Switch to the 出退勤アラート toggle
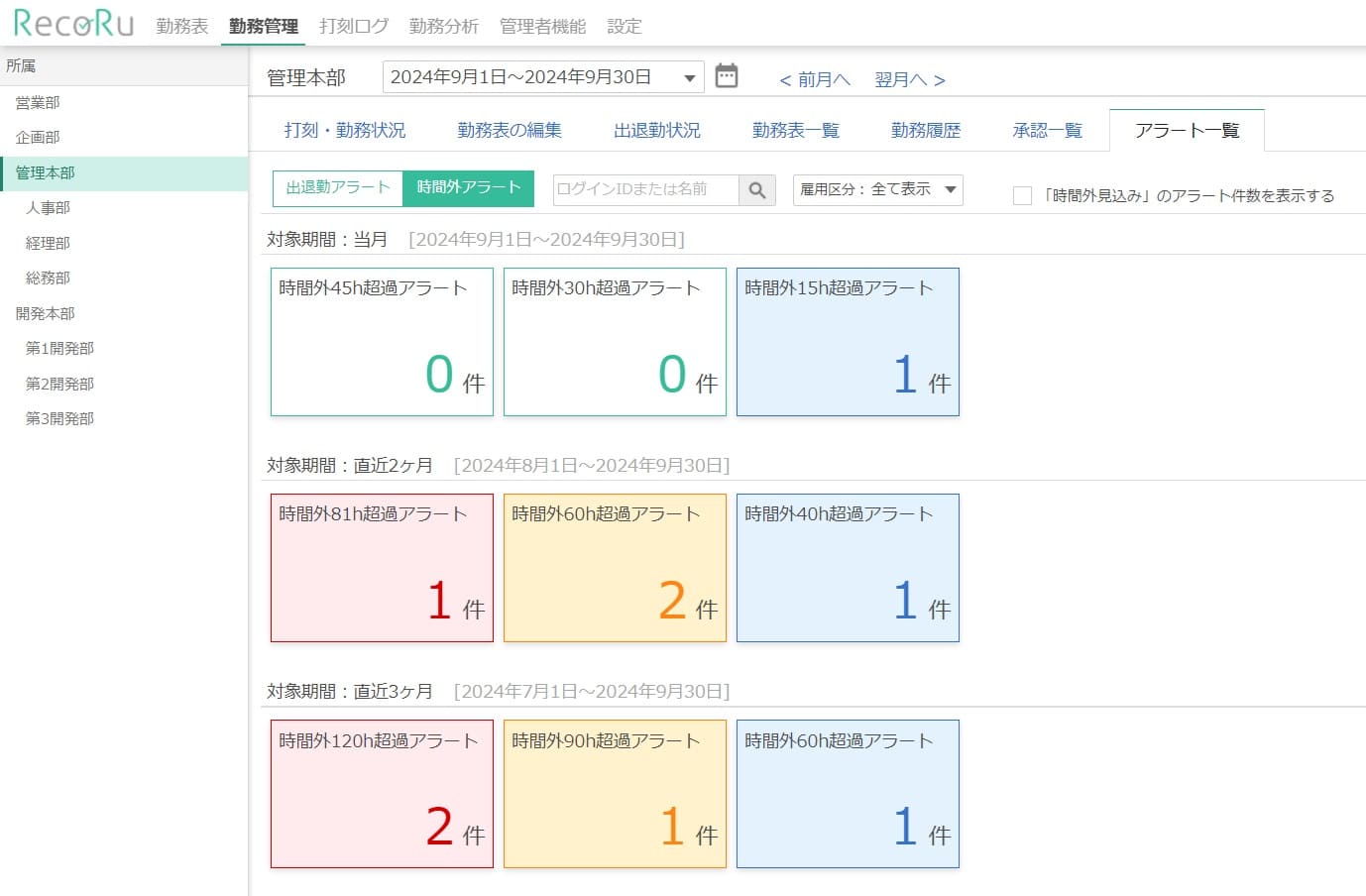This screenshot has width=1366, height=896. (x=337, y=188)
